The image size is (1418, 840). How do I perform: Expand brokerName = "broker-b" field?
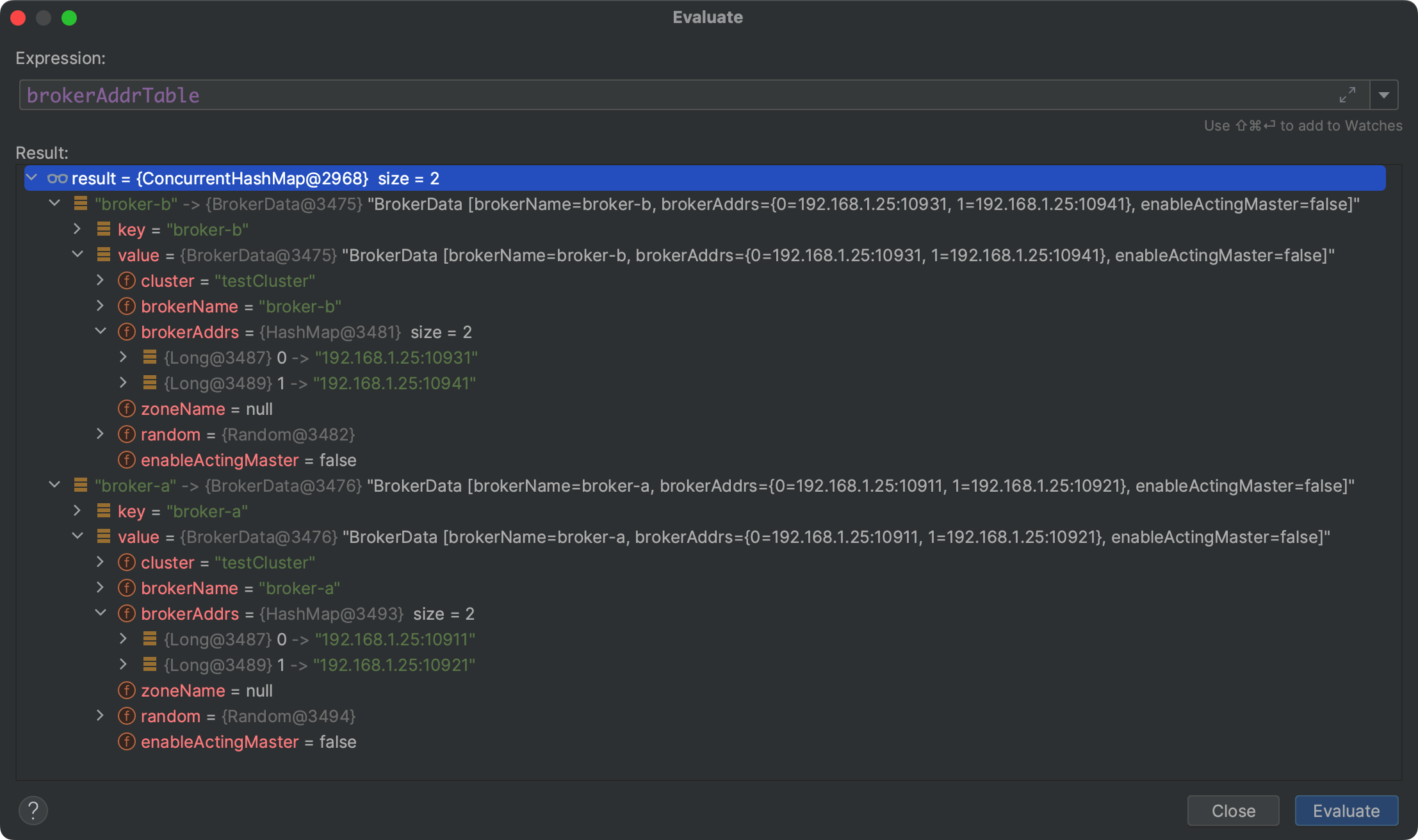(x=101, y=306)
